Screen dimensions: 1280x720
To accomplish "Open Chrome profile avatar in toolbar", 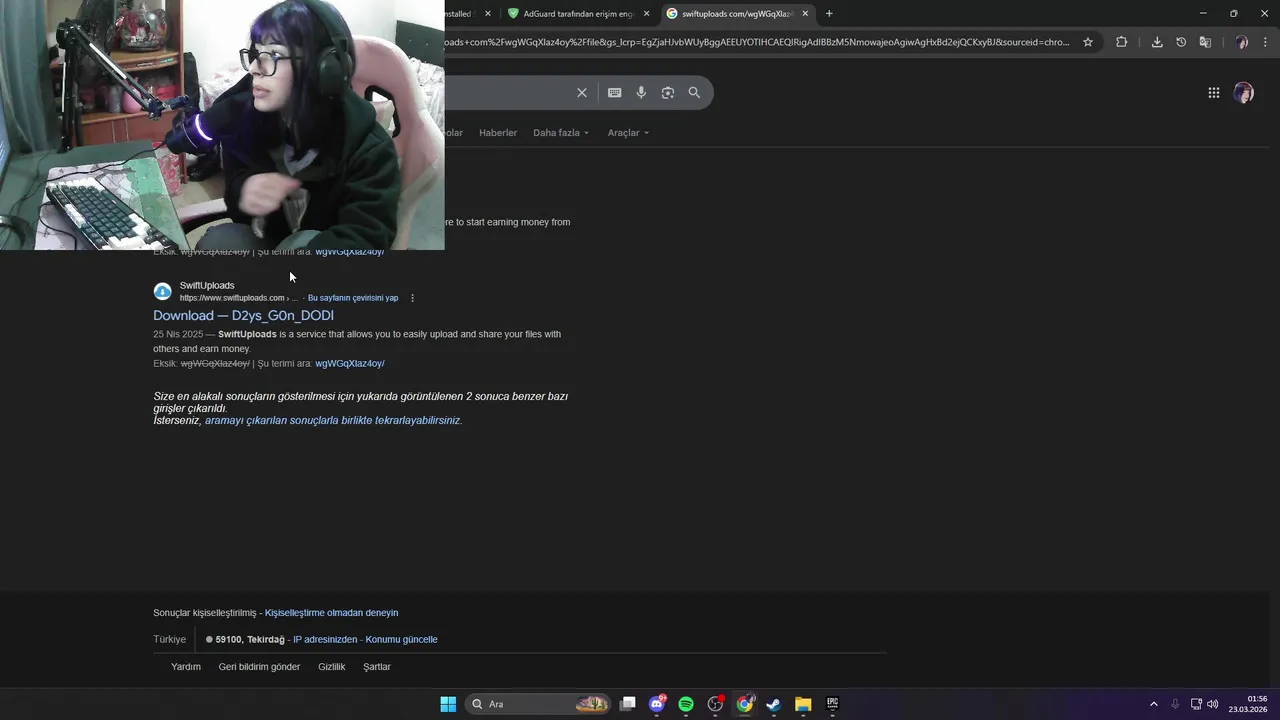I will [1241, 42].
